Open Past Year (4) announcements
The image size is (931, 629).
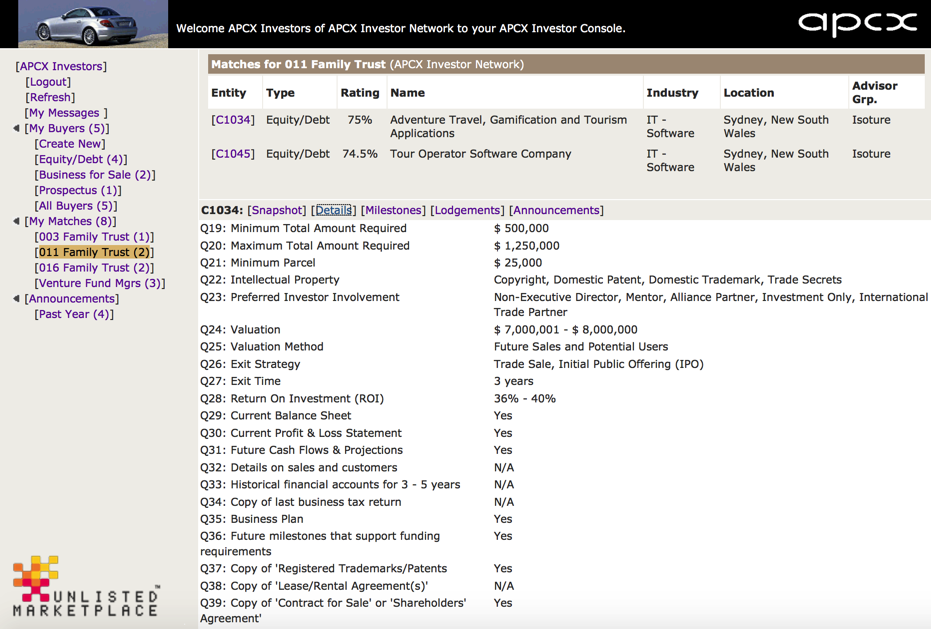point(74,314)
